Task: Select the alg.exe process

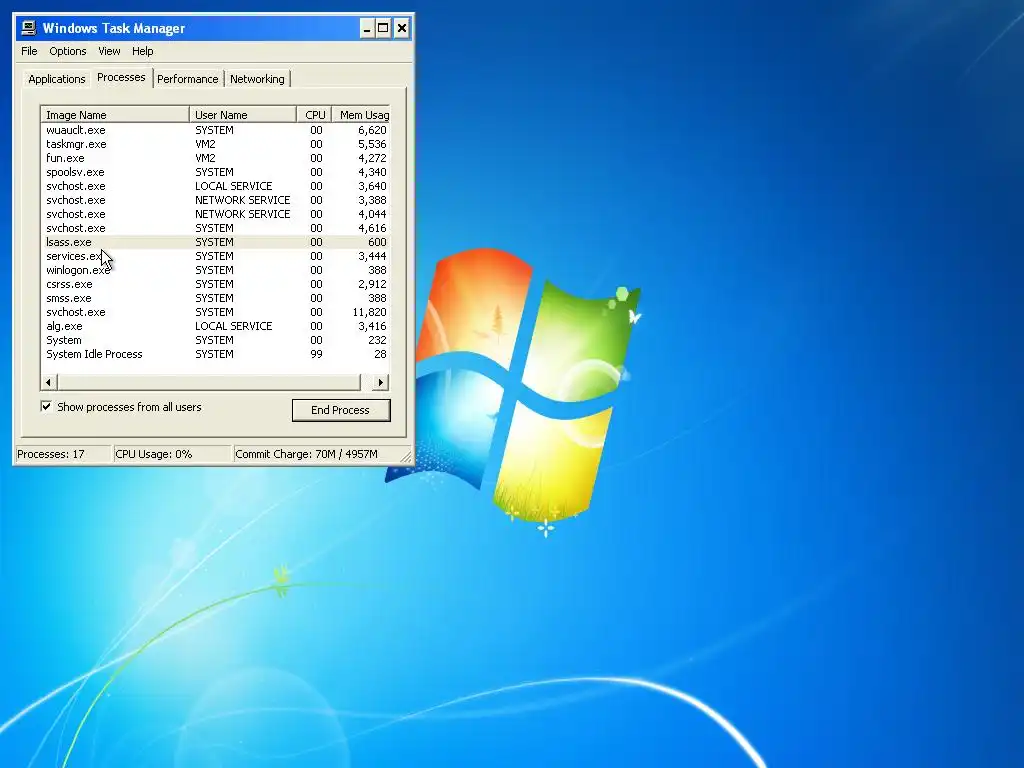Action: pyautogui.click(x=216, y=326)
